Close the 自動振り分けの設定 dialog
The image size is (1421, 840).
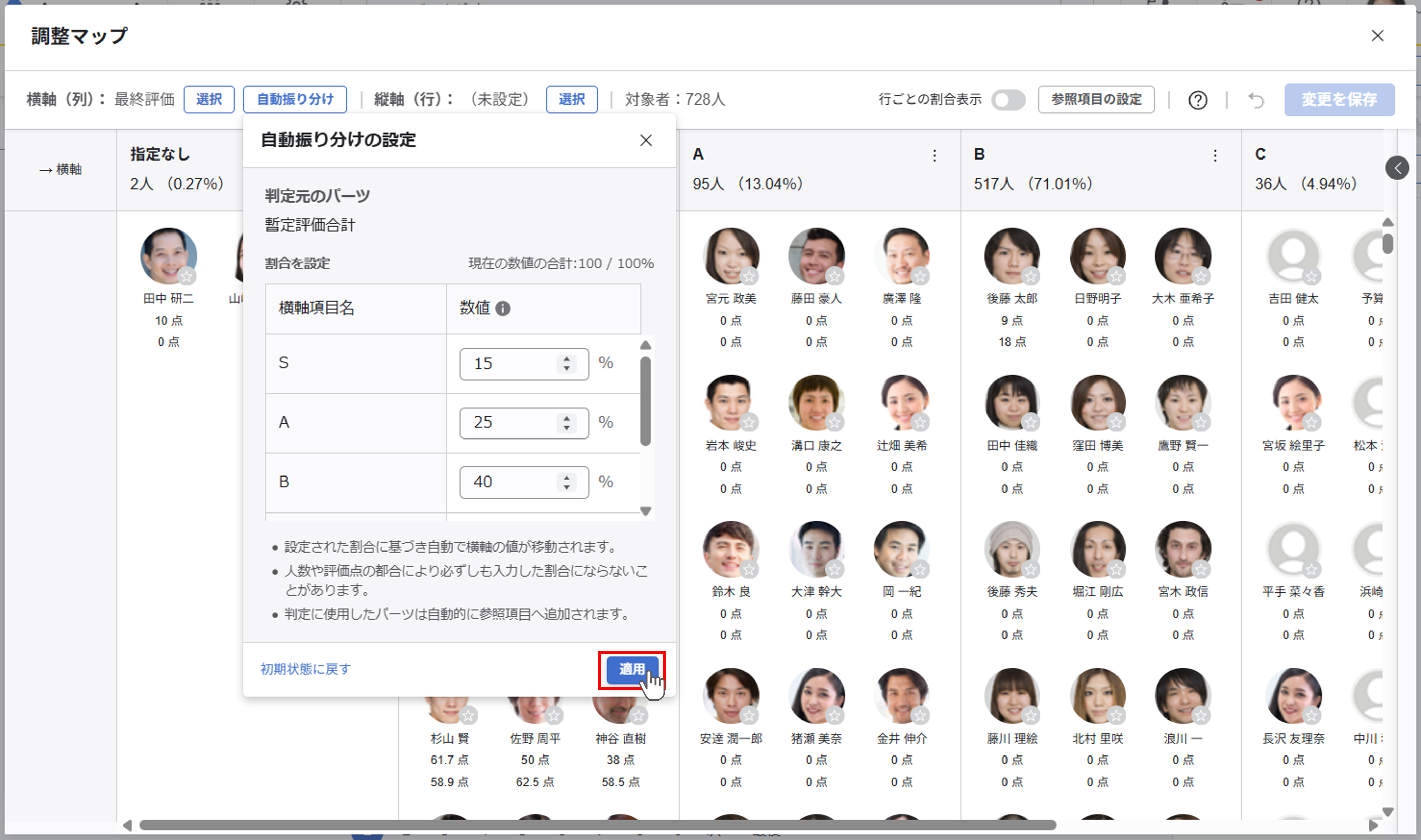(646, 141)
